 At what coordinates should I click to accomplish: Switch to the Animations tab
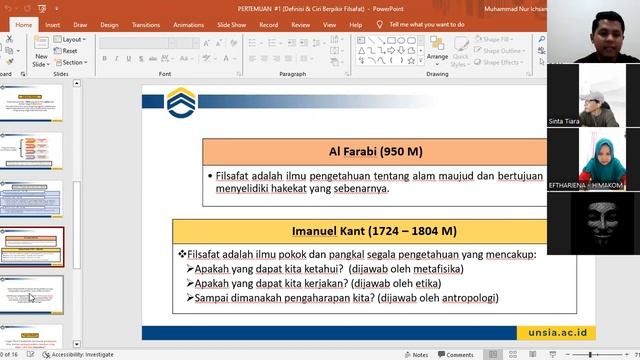click(188, 25)
